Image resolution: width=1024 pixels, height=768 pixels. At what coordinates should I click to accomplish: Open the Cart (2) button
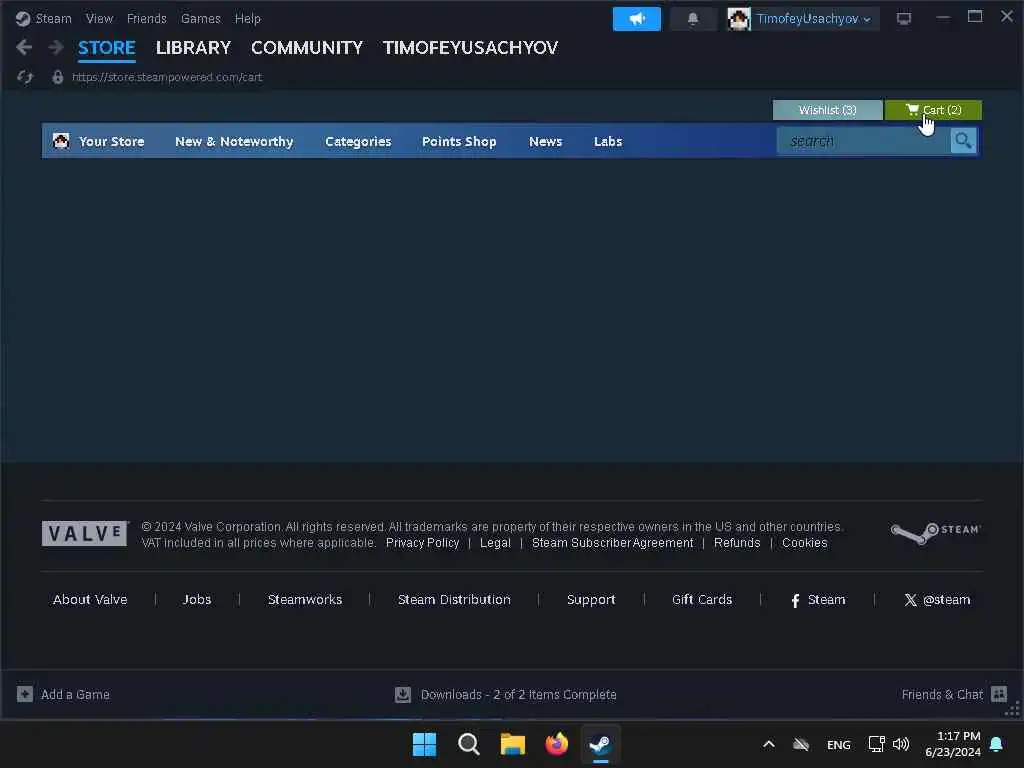point(933,110)
